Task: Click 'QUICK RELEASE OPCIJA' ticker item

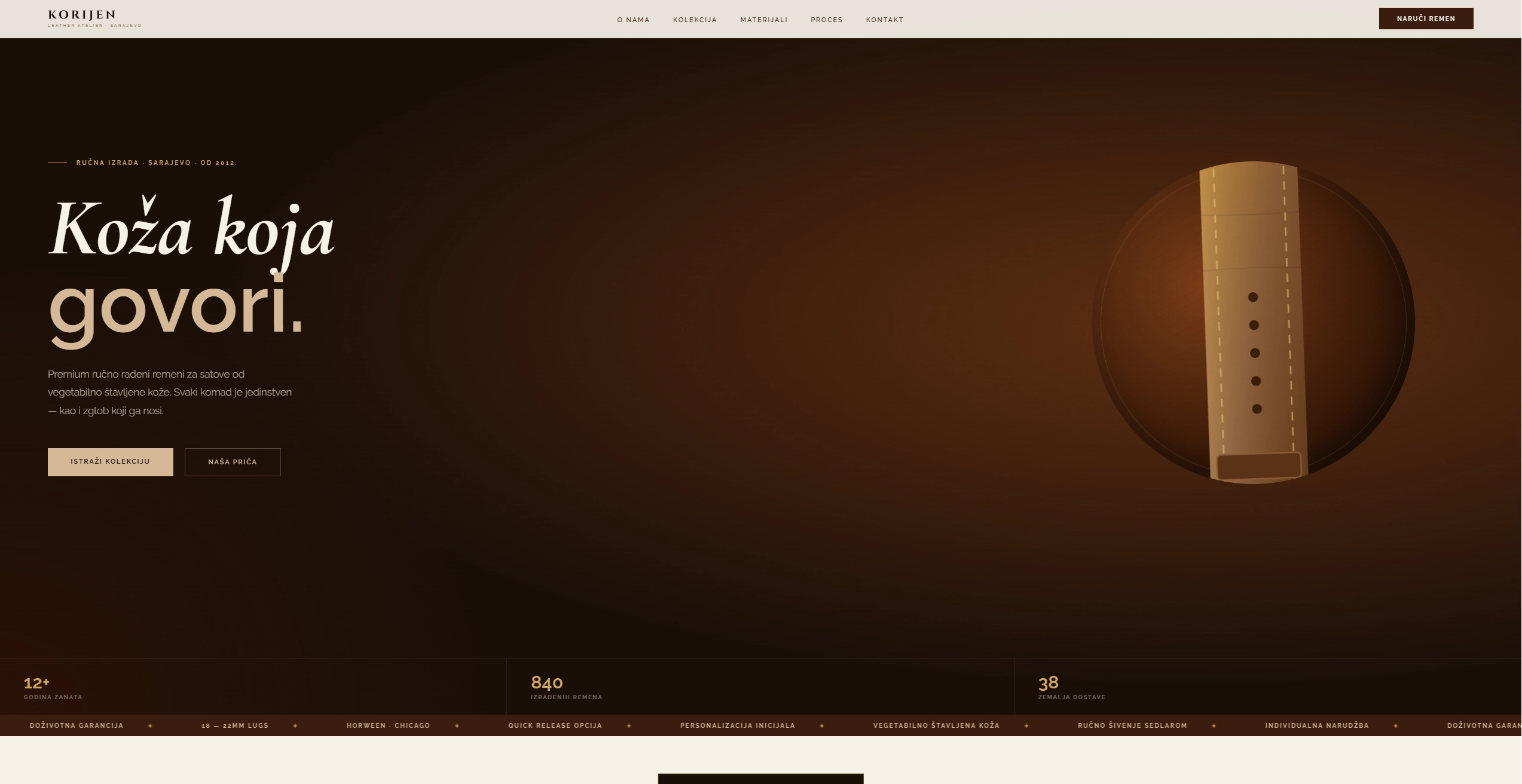Action: point(555,725)
